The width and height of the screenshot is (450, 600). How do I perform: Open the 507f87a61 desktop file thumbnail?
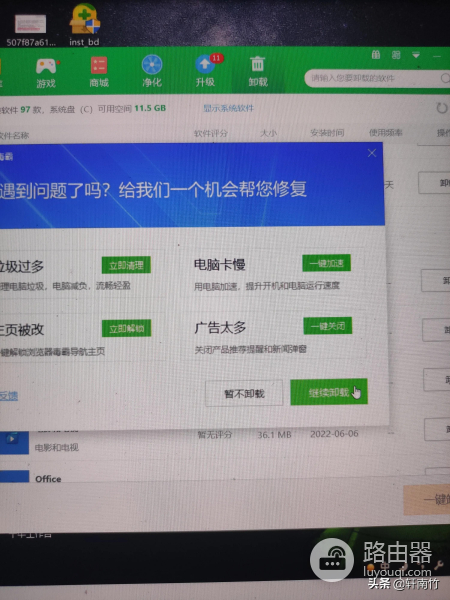pyautogui.click(x=31, y=30)
